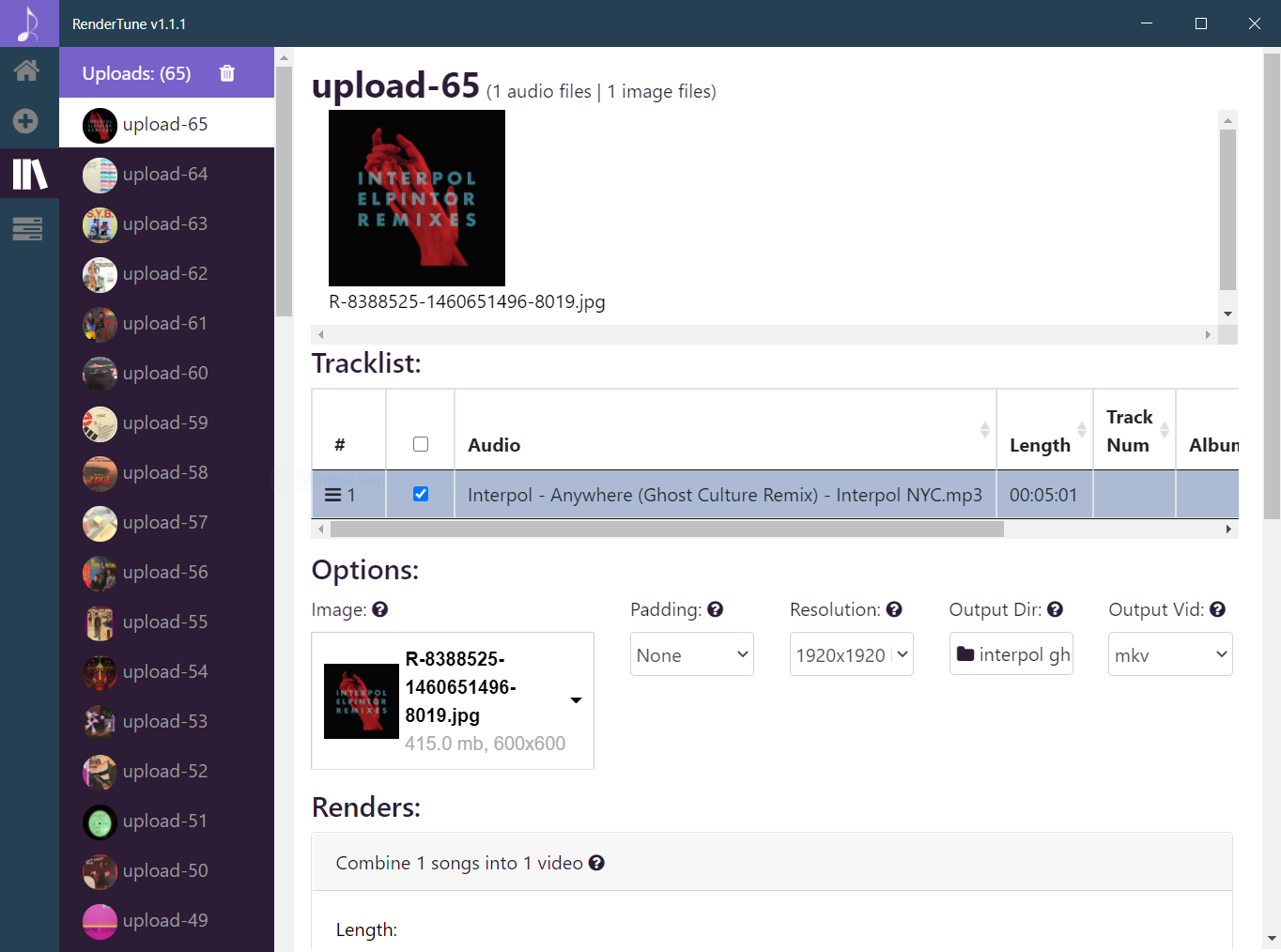1281x952 pixels.
Task: Open upload-52 entry
Action: coord(166,771)
